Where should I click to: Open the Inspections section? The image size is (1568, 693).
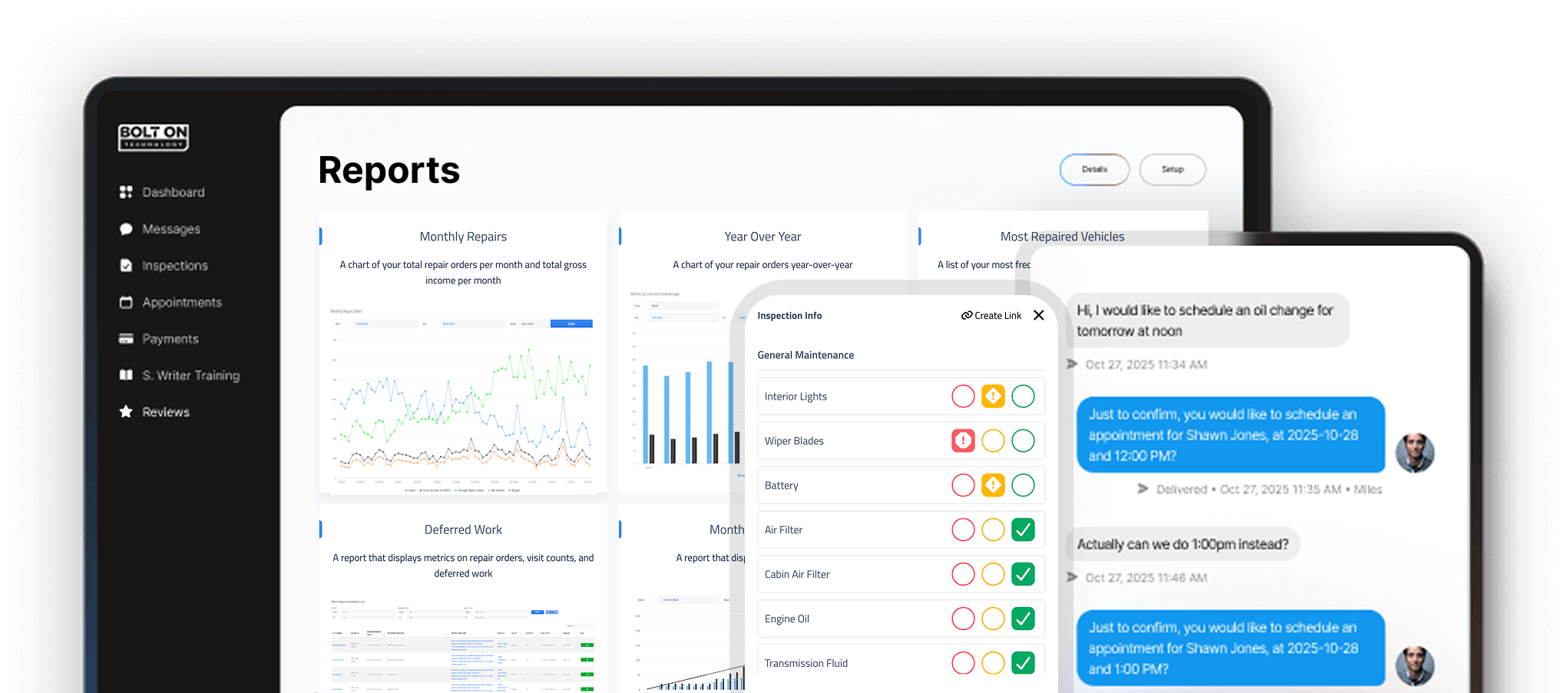[x=174, y=266]
